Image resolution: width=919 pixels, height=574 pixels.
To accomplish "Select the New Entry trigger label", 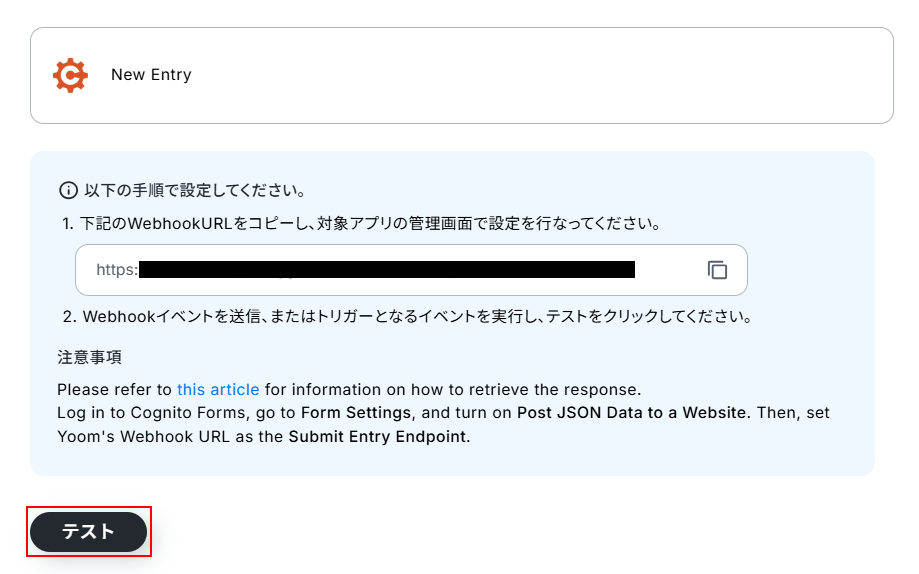I will tap(151, 75).
